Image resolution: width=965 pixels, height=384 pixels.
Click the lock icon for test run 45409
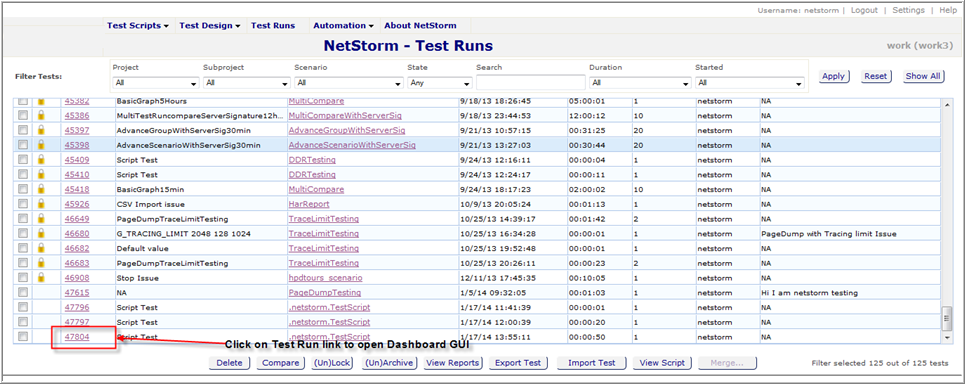click(x=42, y=159)
